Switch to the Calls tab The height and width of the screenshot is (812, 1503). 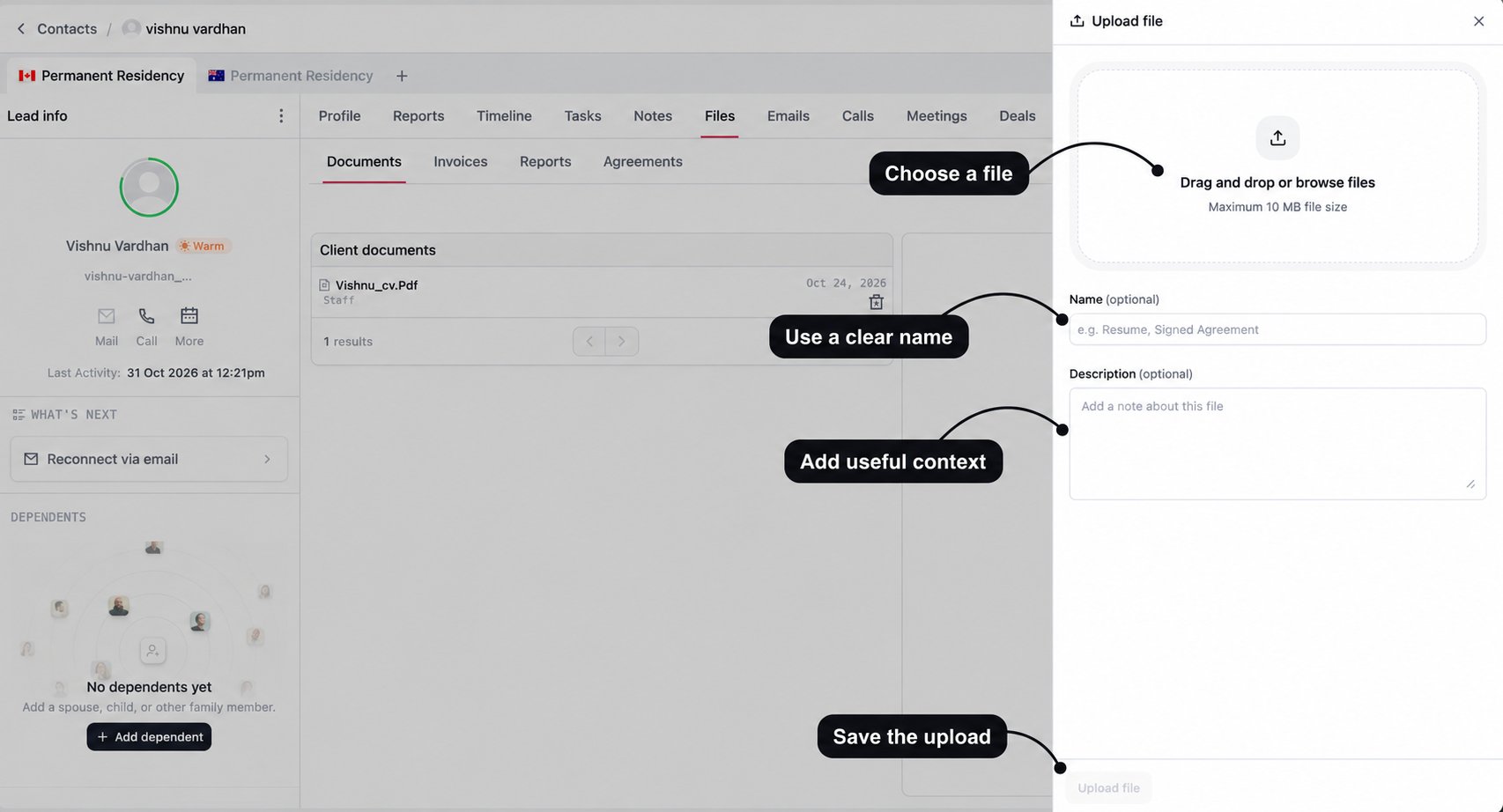(857, 116)
